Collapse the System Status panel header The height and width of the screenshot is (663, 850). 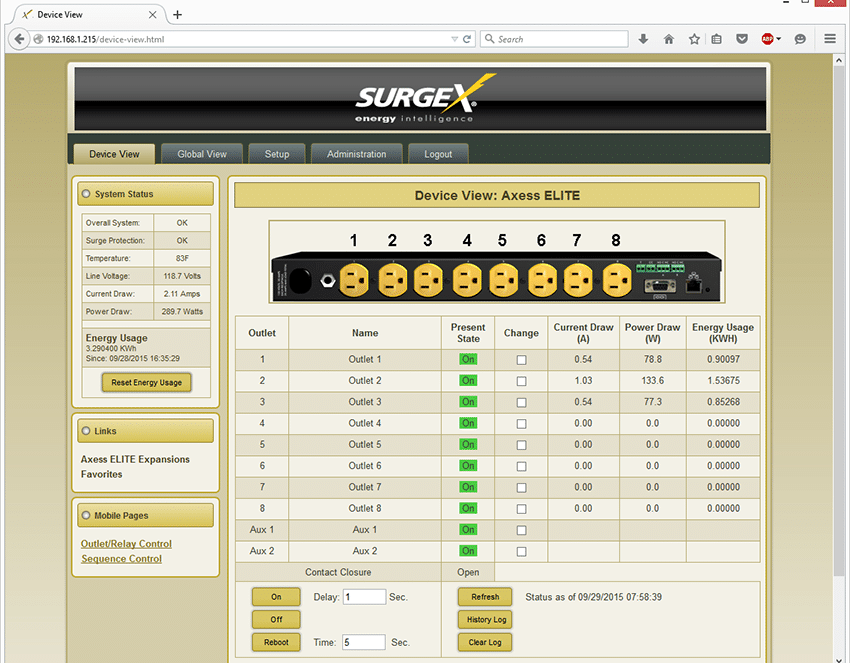145,194
